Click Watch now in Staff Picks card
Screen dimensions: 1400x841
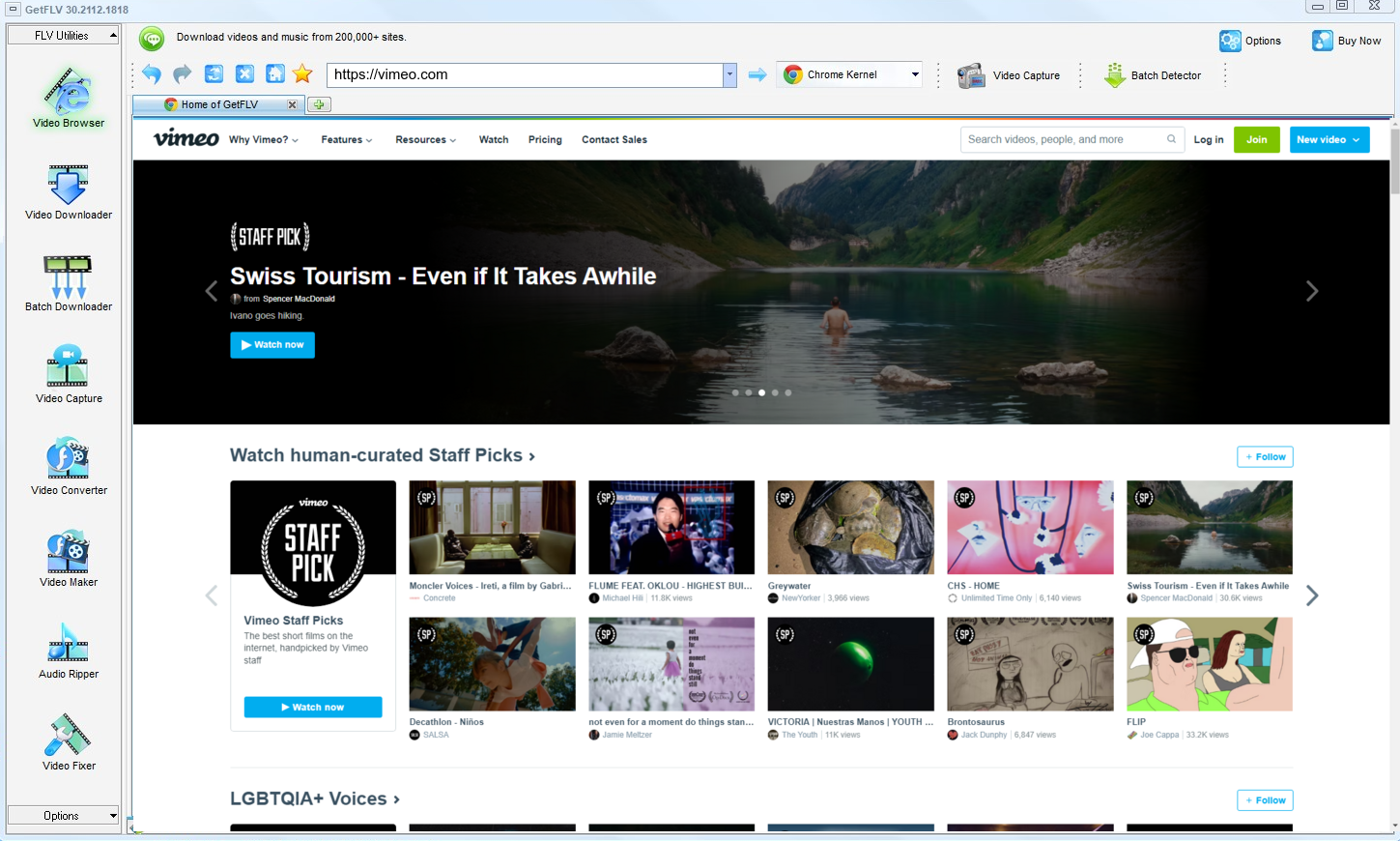(x=313, y=708)
